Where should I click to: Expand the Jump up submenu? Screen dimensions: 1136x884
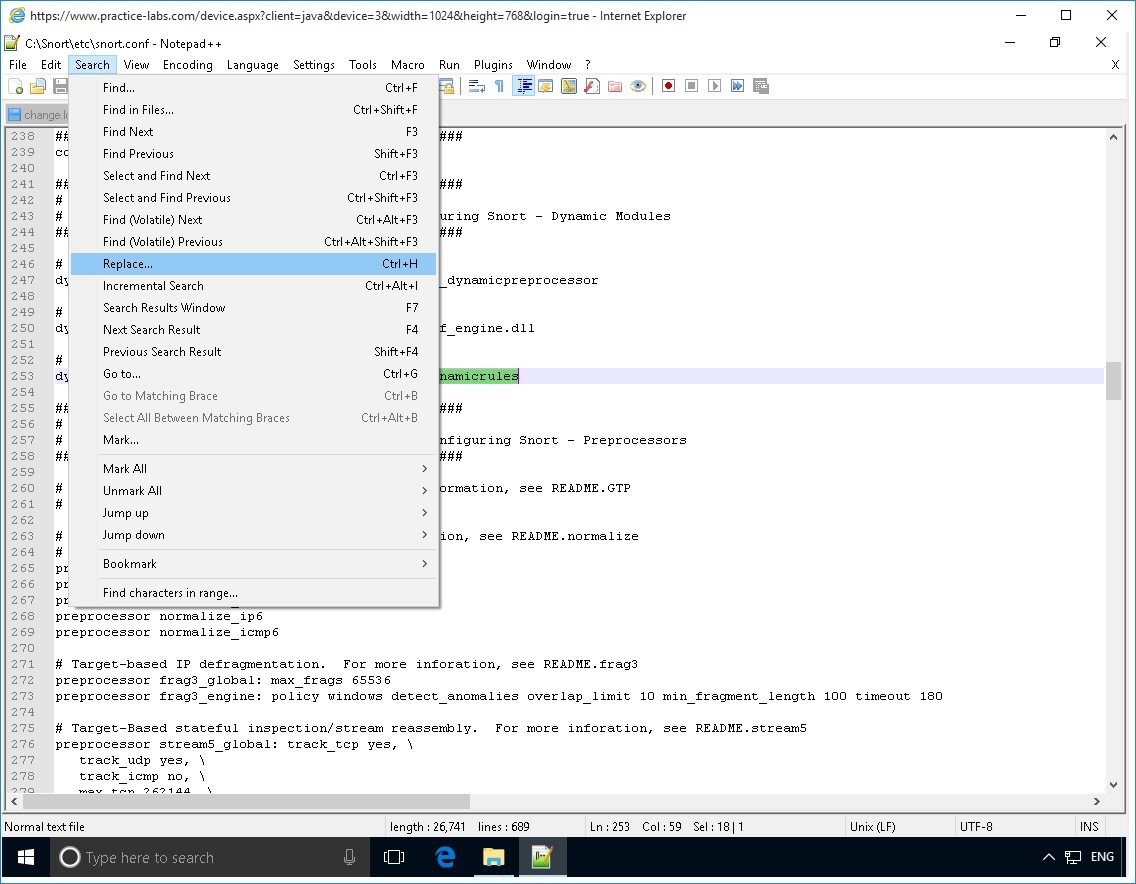254,513
